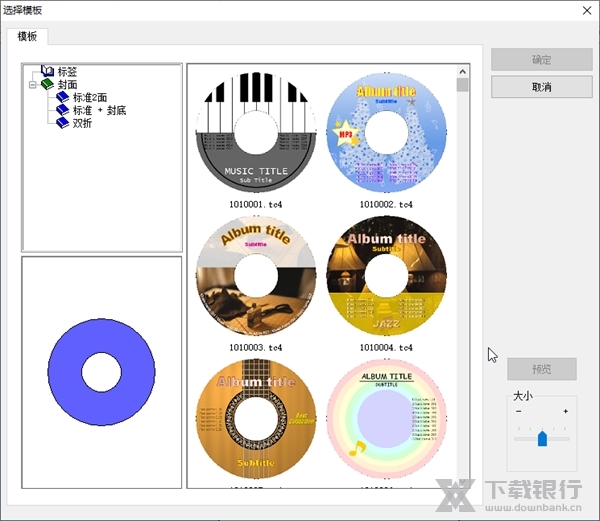
Task: Select the 标准 + 封底 tree item
Action: coord(99,111)
